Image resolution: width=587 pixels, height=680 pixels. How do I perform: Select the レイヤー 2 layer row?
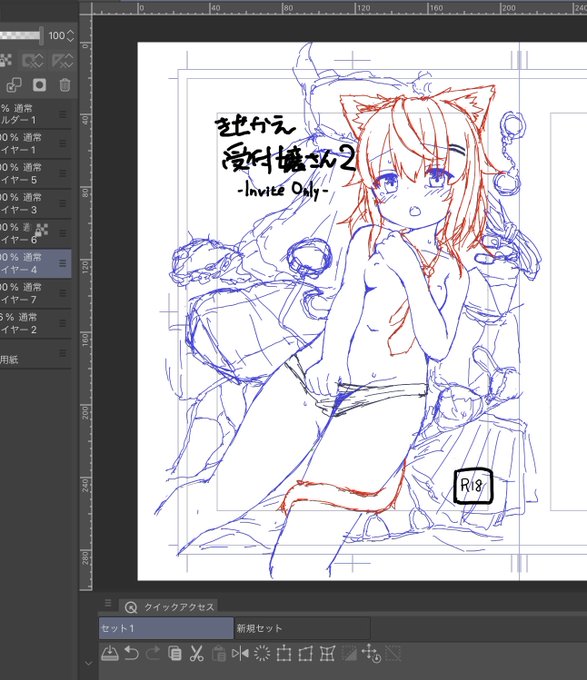(36, 323)
